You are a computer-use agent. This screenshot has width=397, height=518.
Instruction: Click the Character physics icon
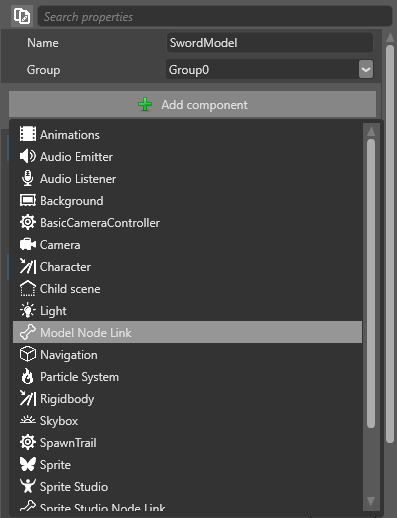28,266
